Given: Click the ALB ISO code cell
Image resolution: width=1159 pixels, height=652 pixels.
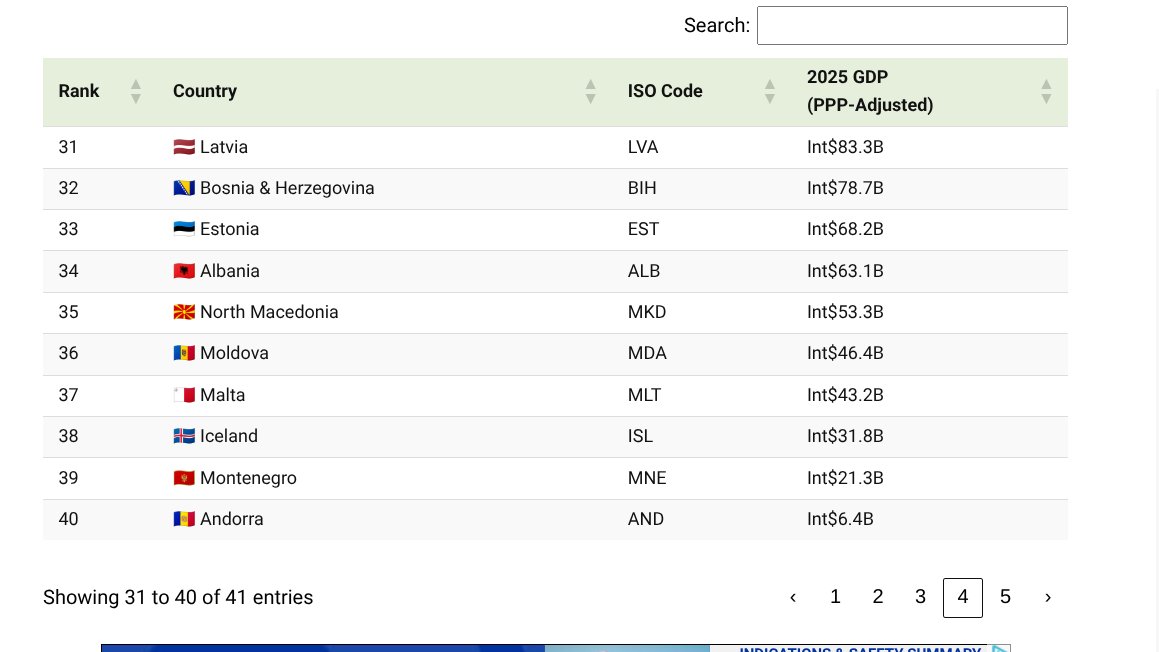Looking at the screenshot, I should click(644, 271).
